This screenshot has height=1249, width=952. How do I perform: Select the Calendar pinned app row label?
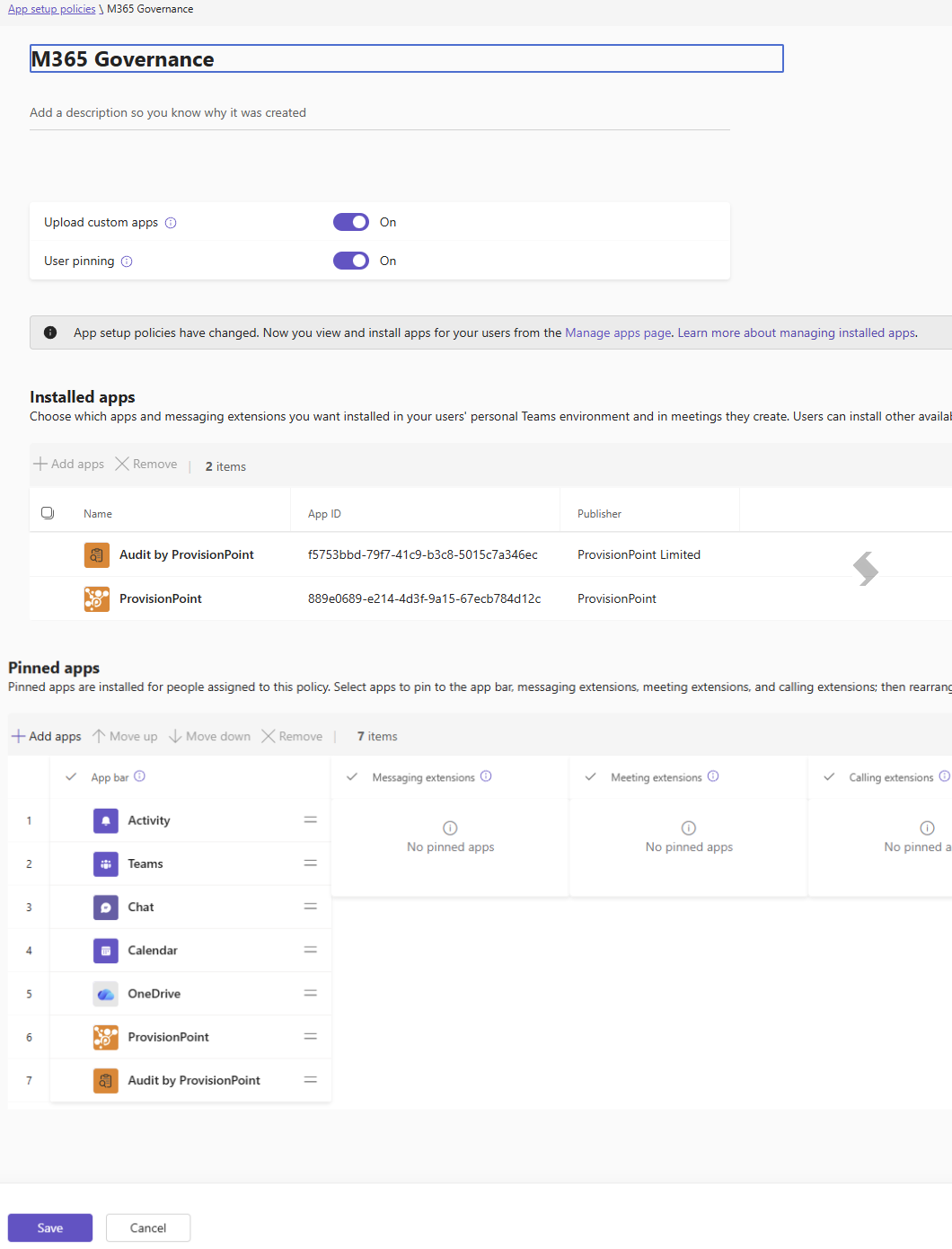(153, 951)
